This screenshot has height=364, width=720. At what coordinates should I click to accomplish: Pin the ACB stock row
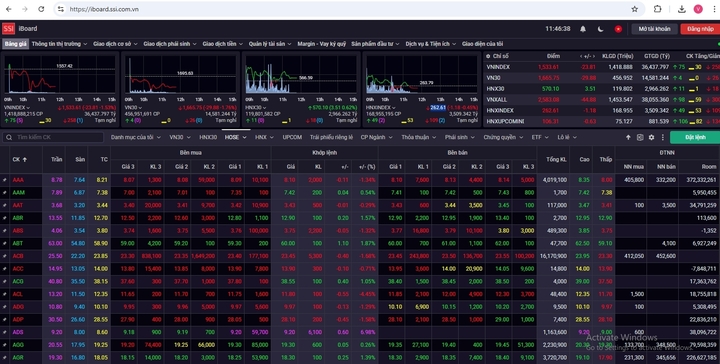(x=5, y=256)
